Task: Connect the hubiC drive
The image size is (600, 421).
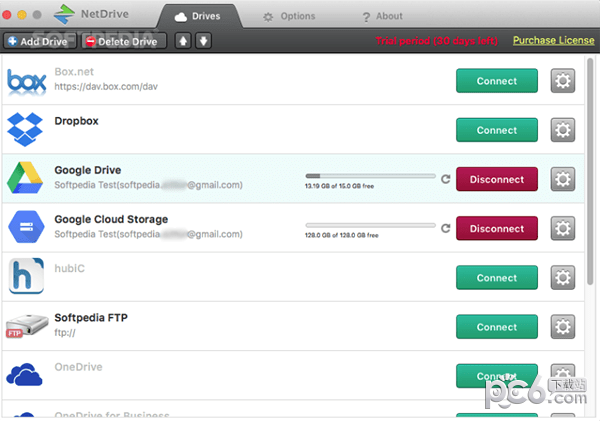Action: coord(497,278)
